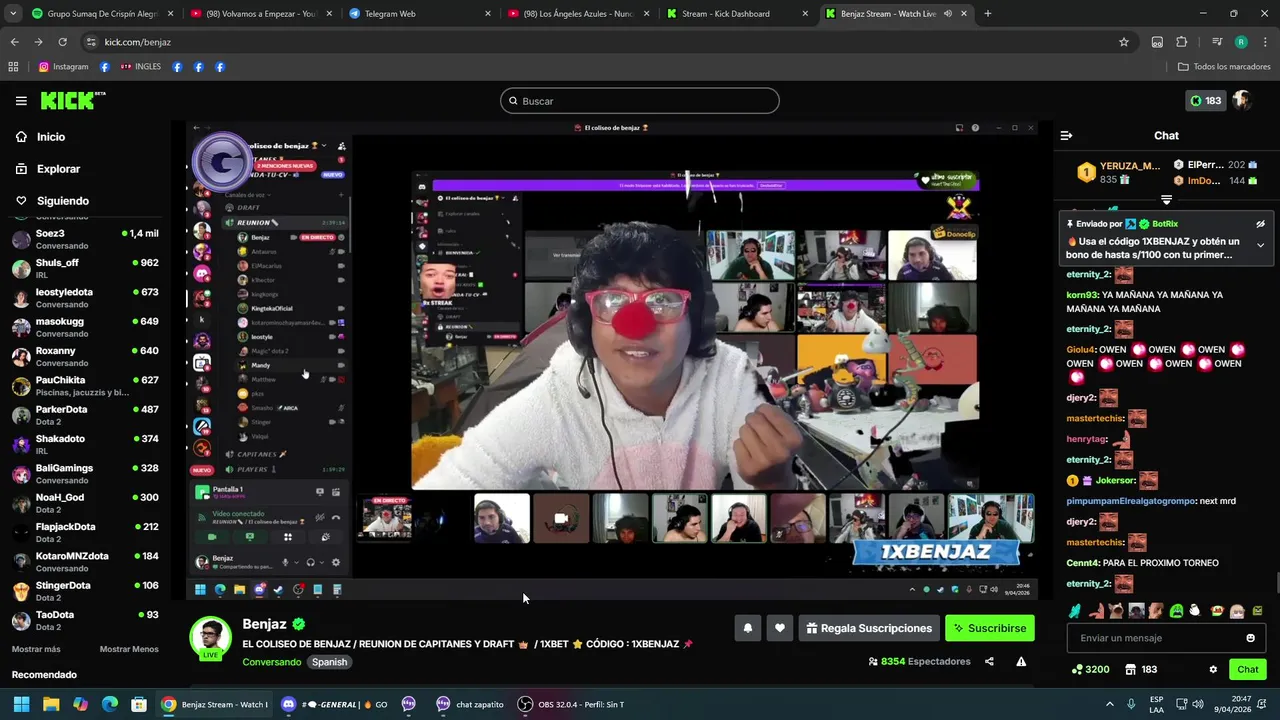Image resolution: width=1280 pixels, height=720 pixels.
Task: Open the StingerDota channel in the sidebar
Action: [x=85, y=591]
